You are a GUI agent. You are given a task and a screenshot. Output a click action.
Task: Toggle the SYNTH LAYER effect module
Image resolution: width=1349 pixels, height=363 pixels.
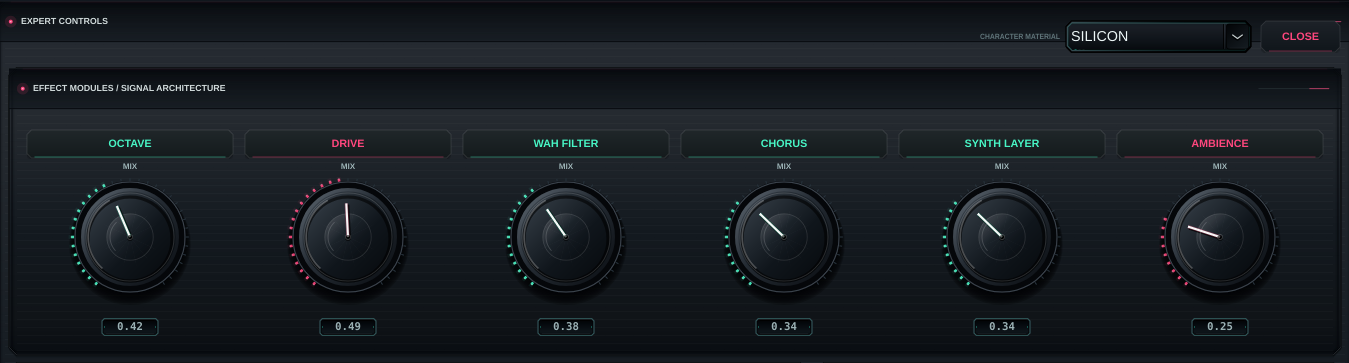[1002, 143]
